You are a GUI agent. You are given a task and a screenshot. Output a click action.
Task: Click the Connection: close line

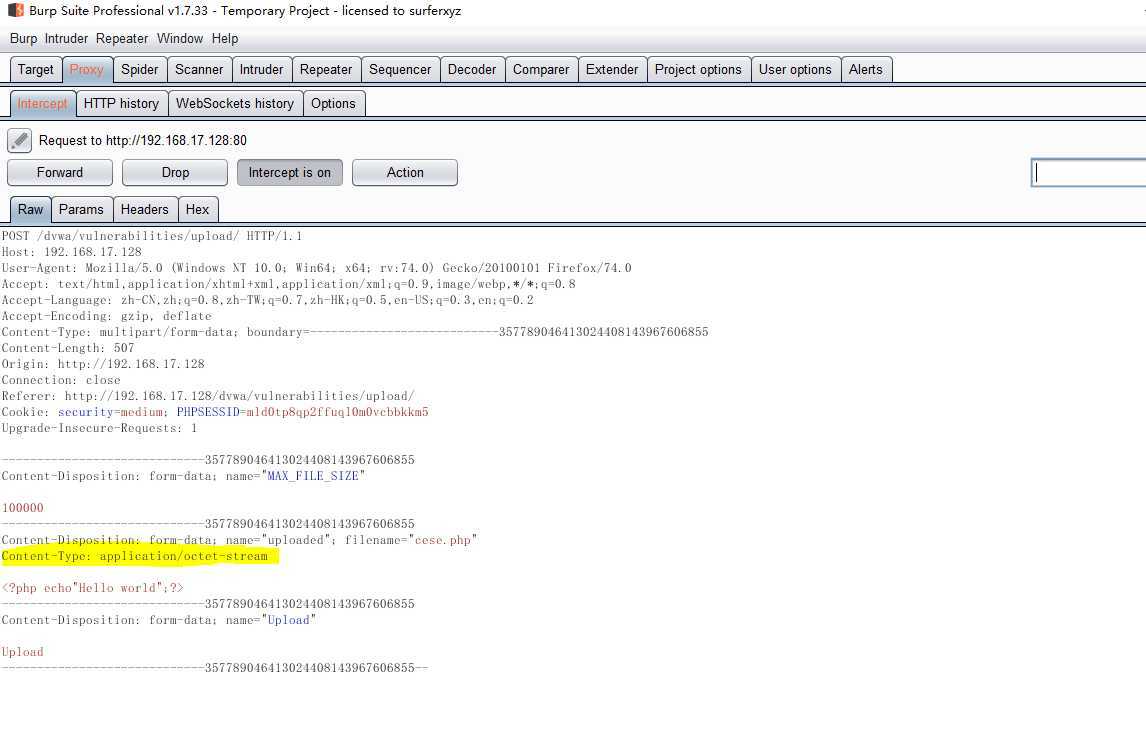pyautogui.click(x=61, y=380)
